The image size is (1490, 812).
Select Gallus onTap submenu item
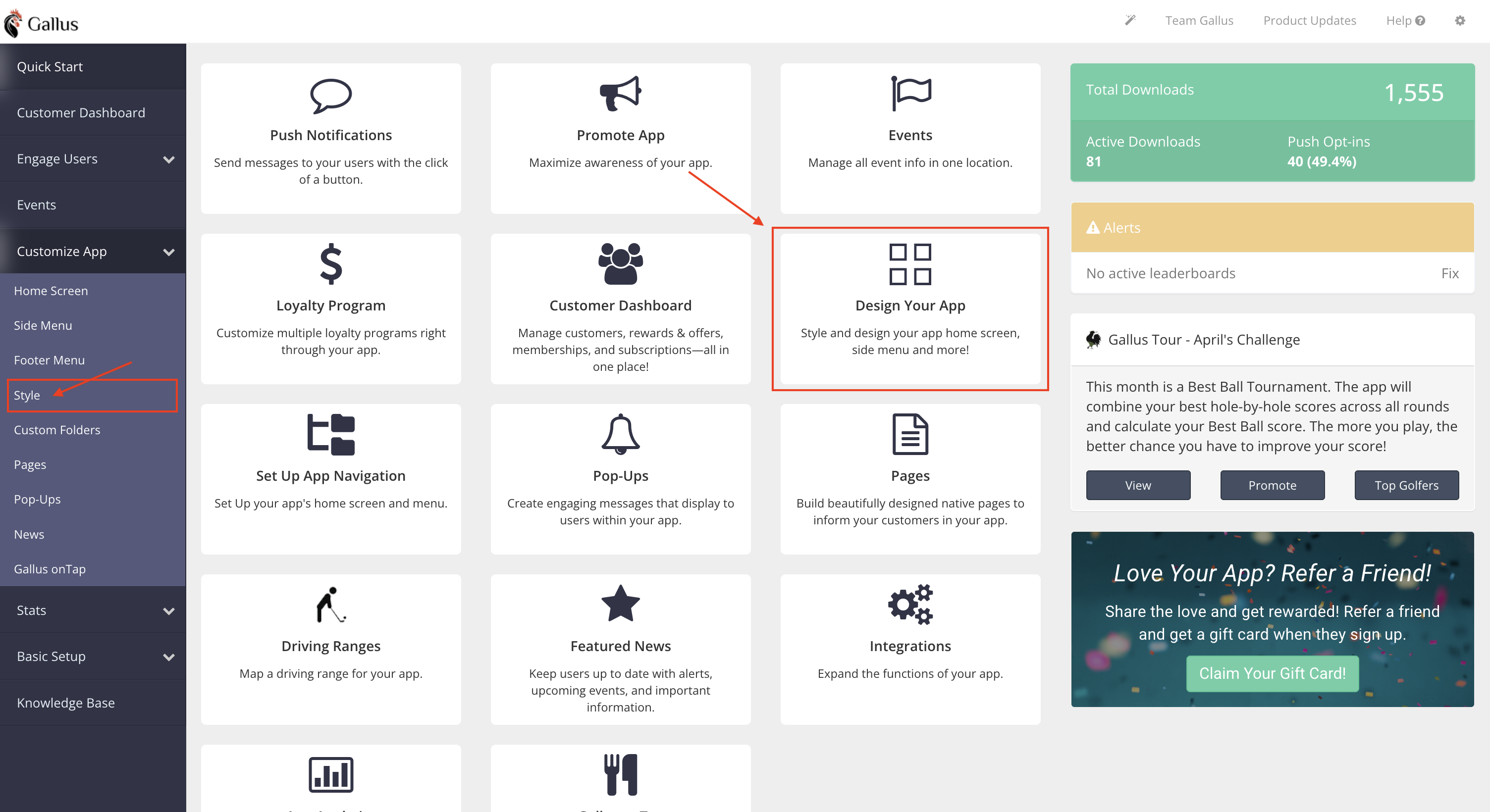point(93,570)
